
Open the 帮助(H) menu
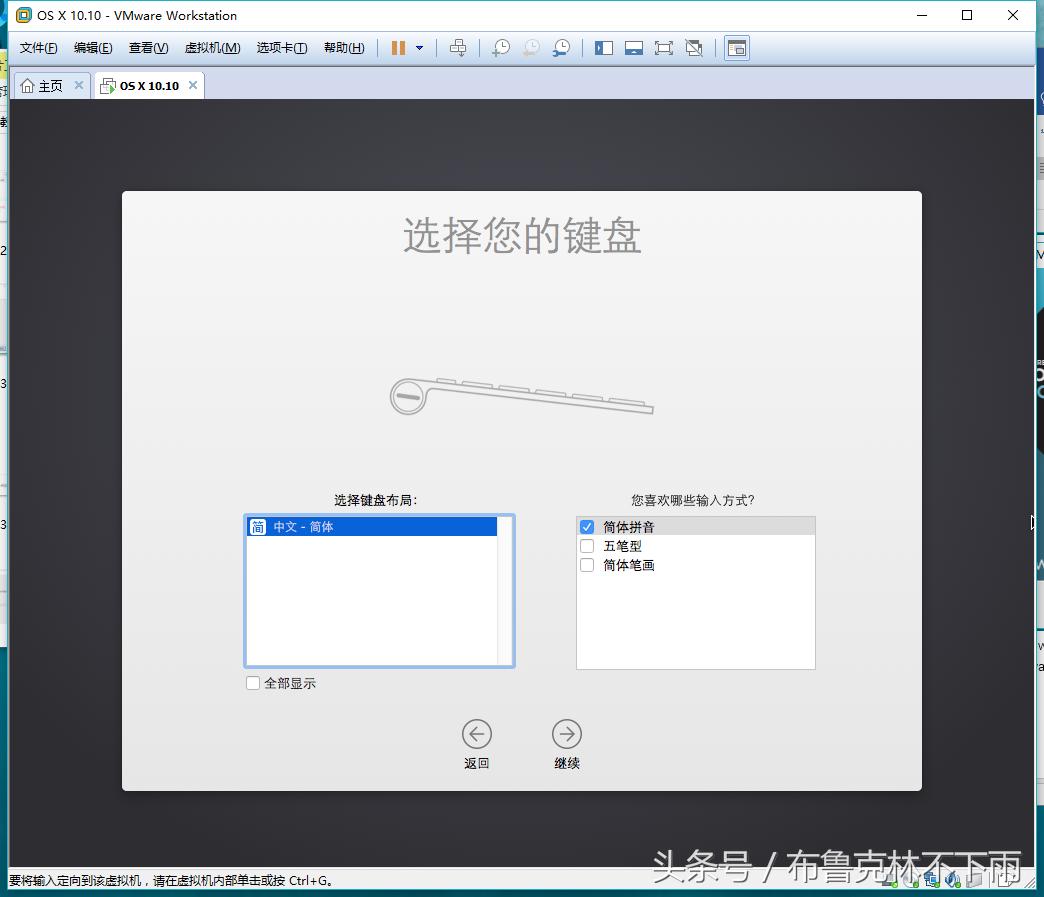click(344, 47)
